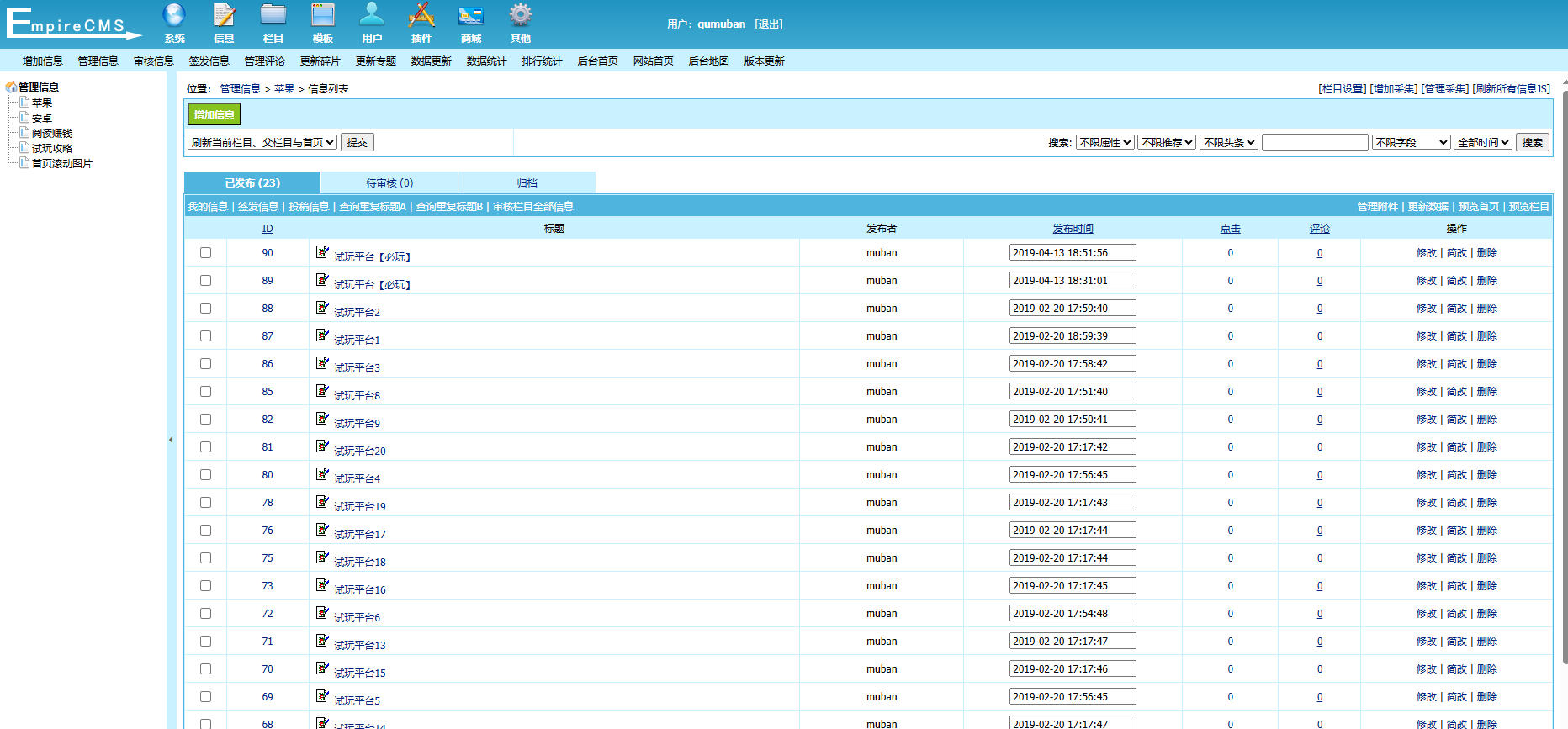Click the 退出 logout link

(769, 24)
